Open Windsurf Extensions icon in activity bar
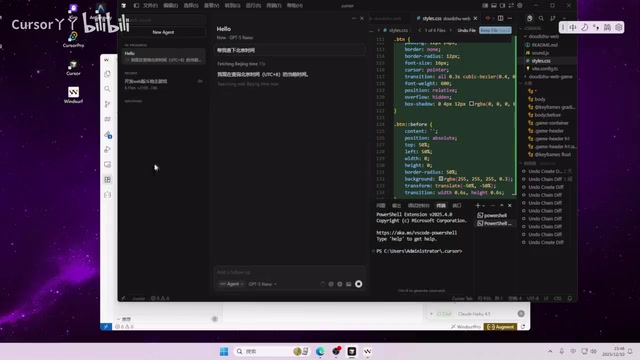 (107, 180)
